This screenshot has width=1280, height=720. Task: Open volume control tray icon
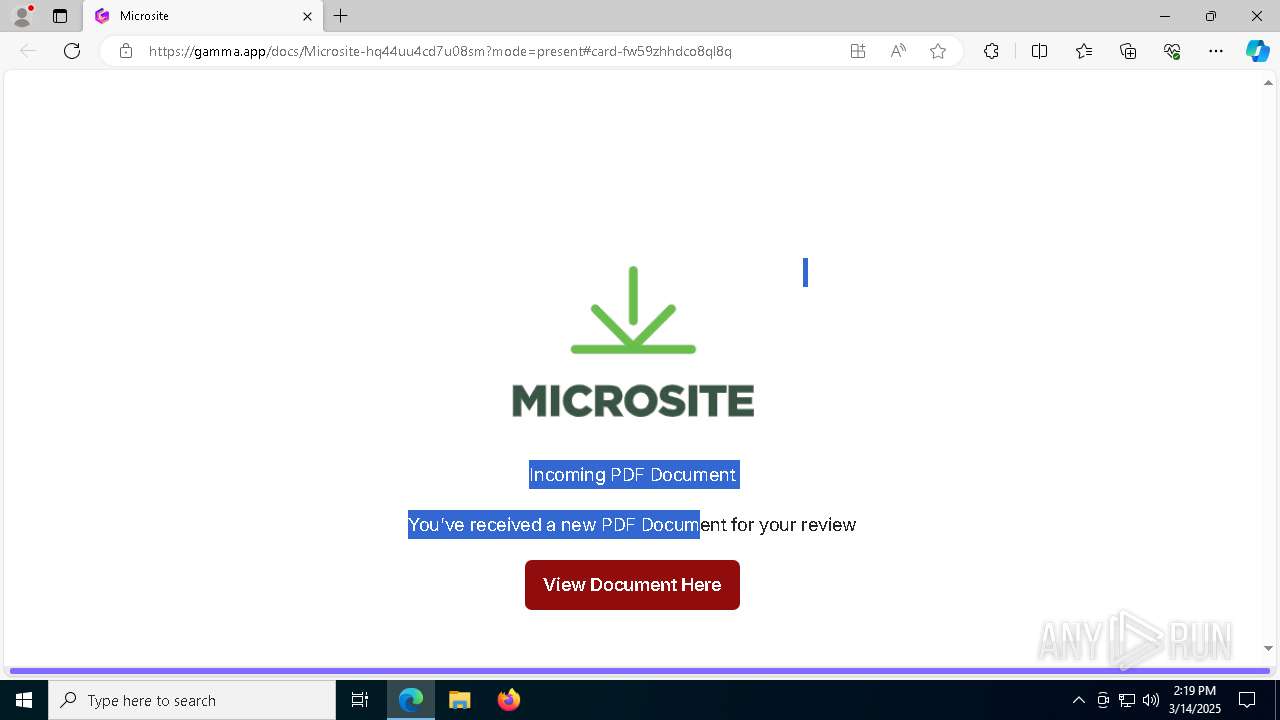(x=1151, y=700)
